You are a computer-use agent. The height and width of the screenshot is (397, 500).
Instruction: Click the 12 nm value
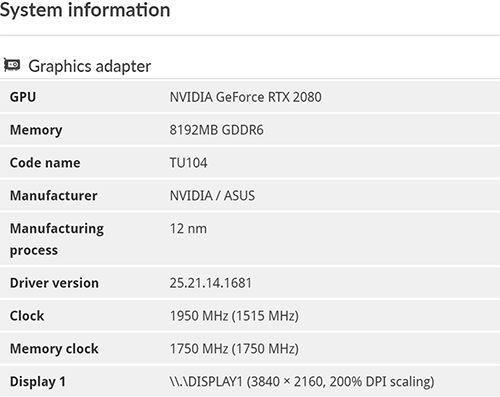pos(188,229)
